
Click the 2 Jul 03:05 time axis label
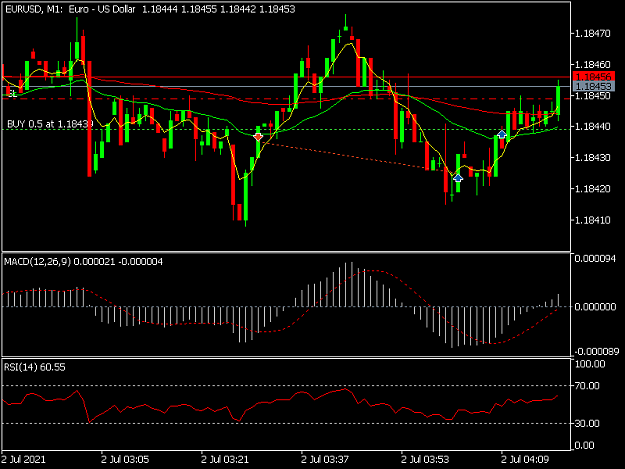click(125, 459)
